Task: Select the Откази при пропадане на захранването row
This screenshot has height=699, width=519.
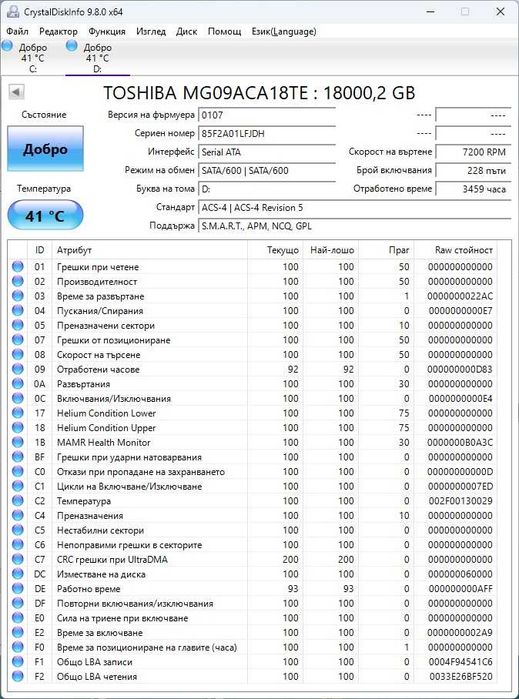Action: pos(252,472)
